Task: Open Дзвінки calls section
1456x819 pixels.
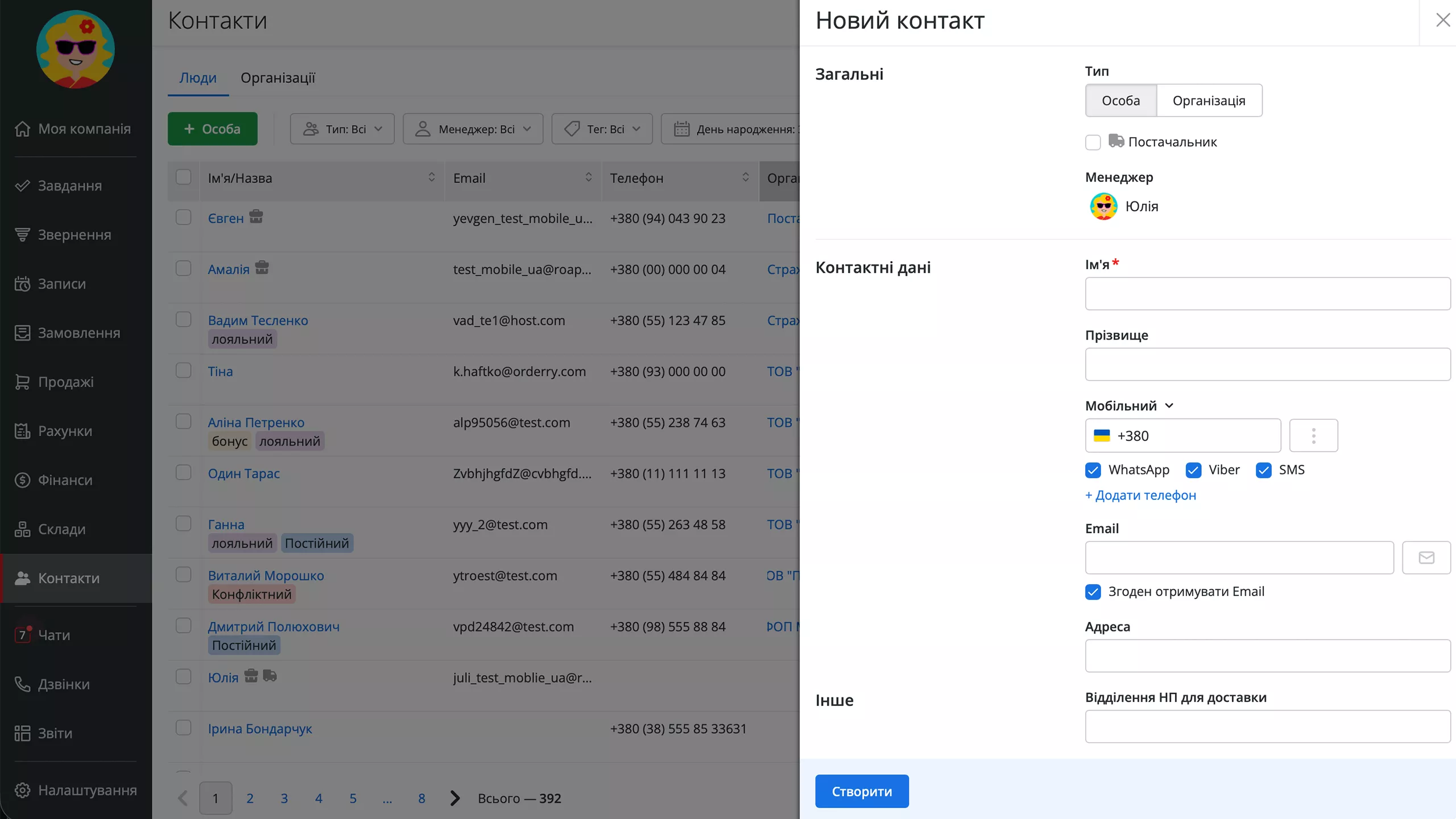Action: [64, 684]
